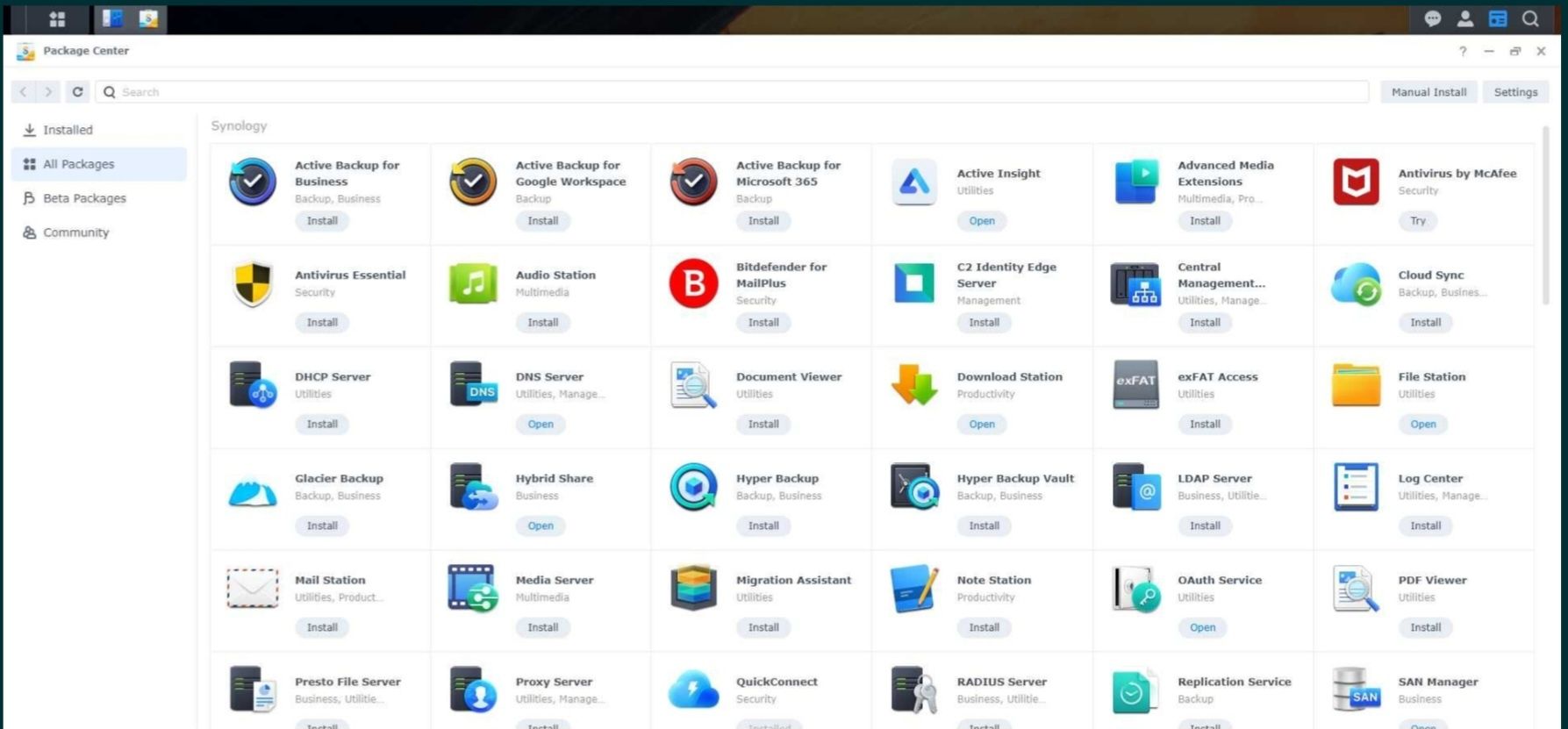Click the SAN Manager title
Image resolution: width=1568 pixels, height=729 pixels.
[1438, 682]
